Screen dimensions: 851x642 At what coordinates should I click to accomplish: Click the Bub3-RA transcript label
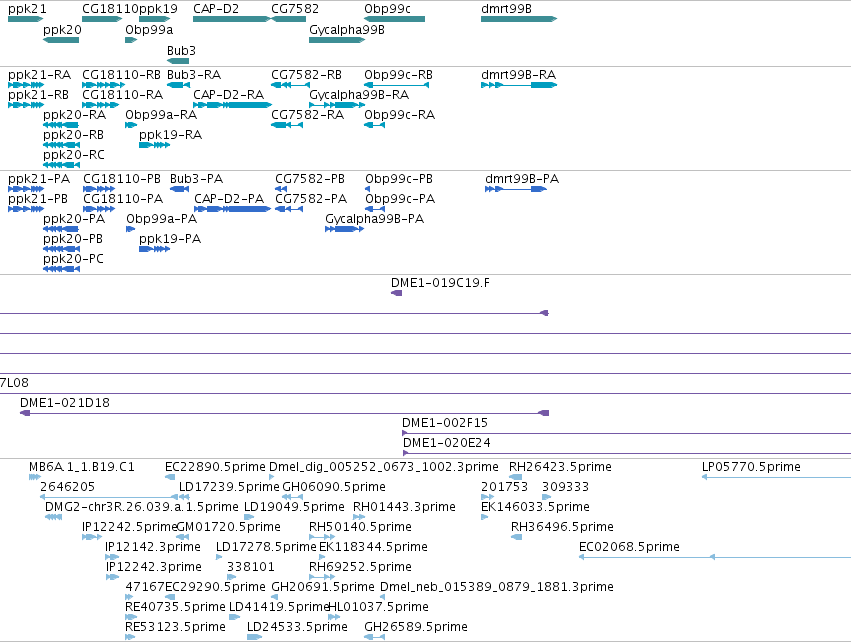194,75
